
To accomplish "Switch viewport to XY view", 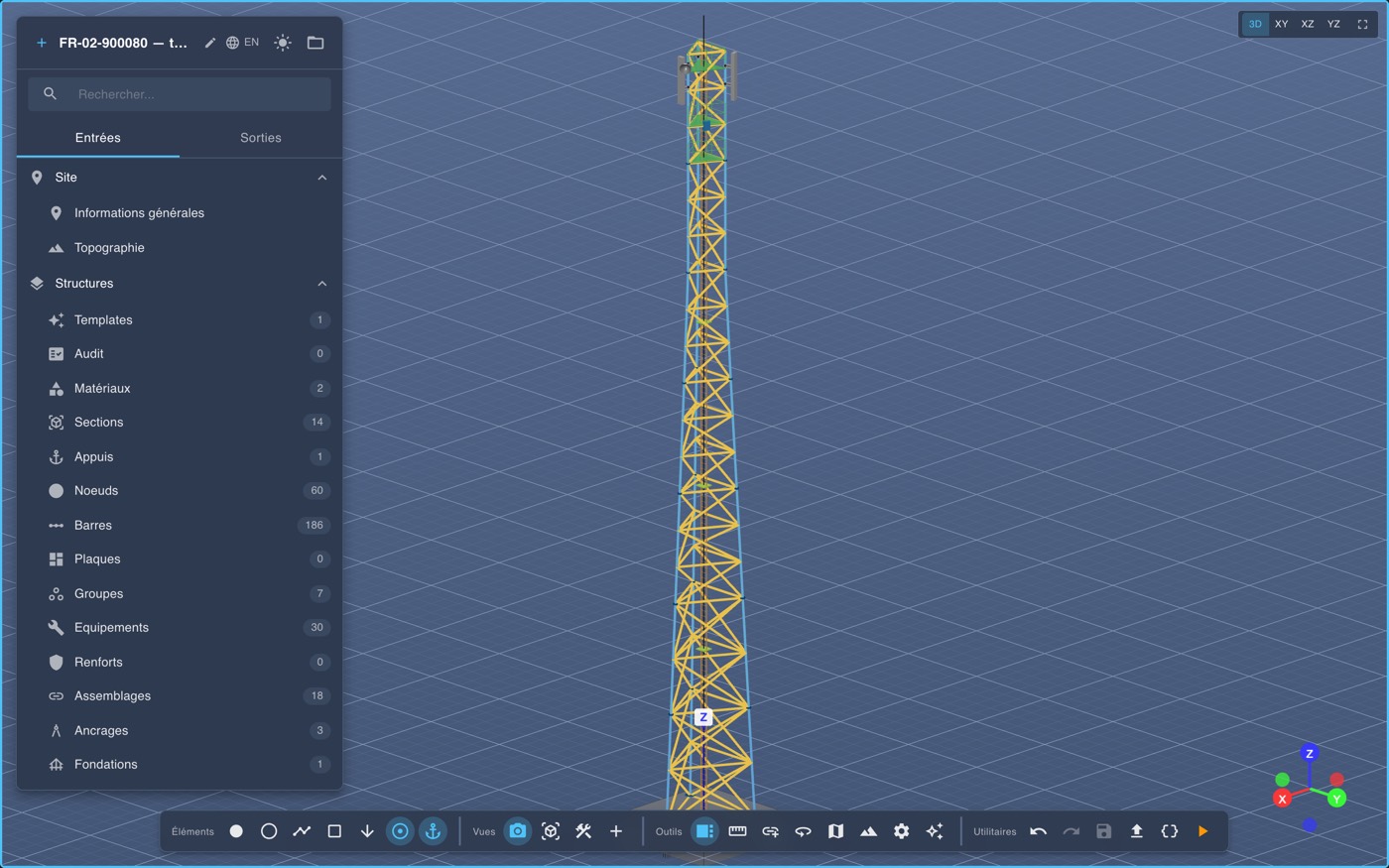I will [1282, 24].
